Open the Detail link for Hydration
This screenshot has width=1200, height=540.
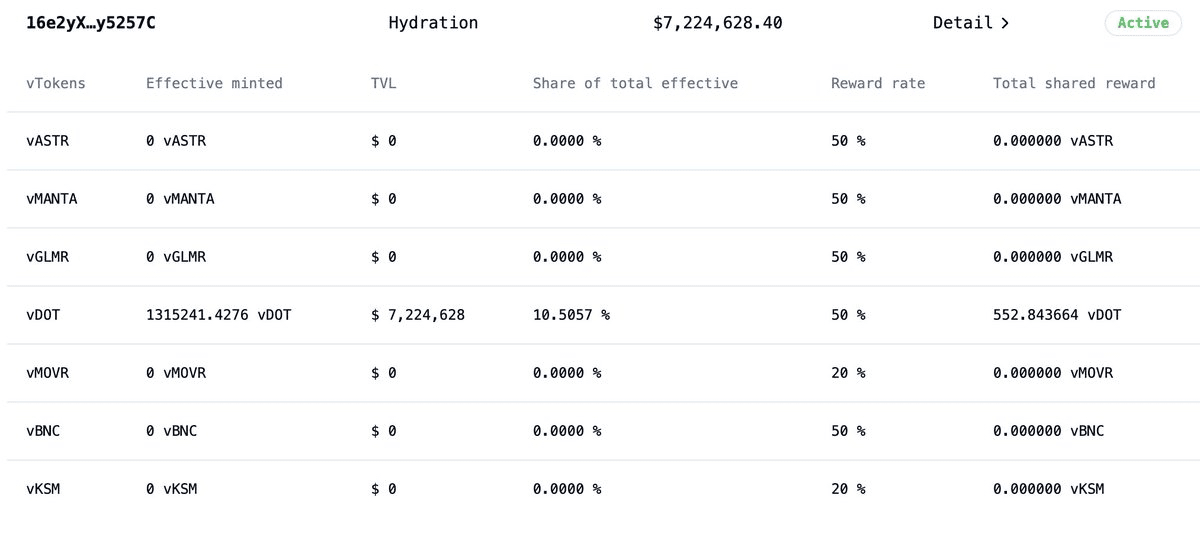pyautogui.click(x=964, y=22)
